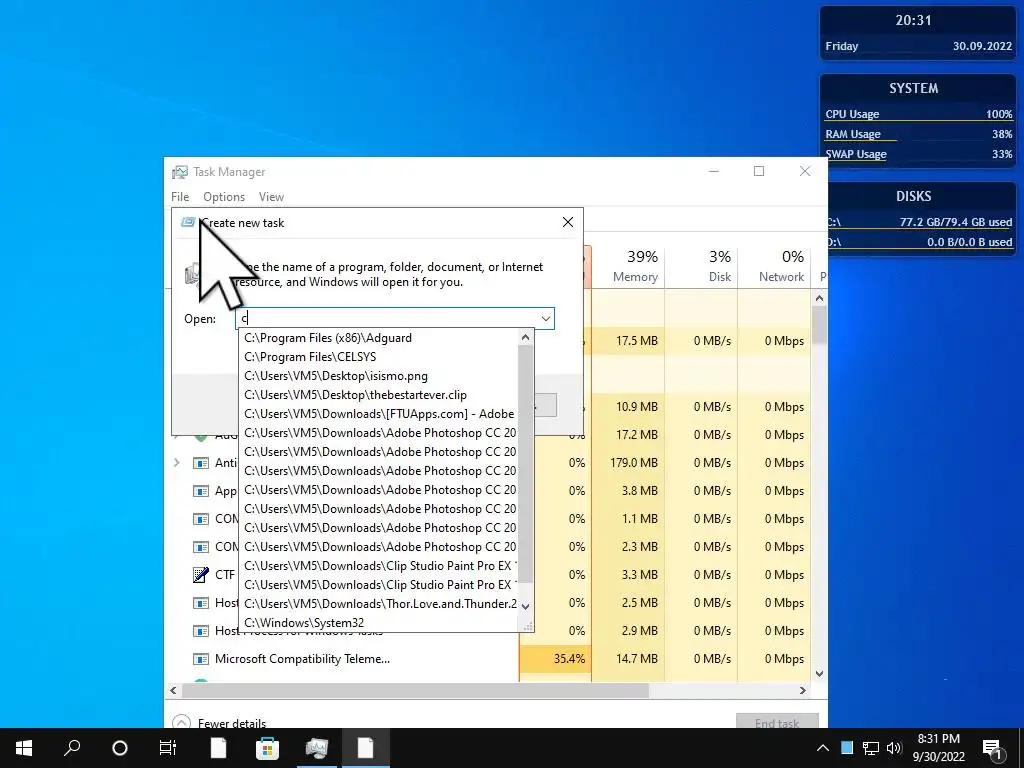Screen dimensions: 1024x768
Task: Click the Create new task dialog icon
Action: pos(188,222)
